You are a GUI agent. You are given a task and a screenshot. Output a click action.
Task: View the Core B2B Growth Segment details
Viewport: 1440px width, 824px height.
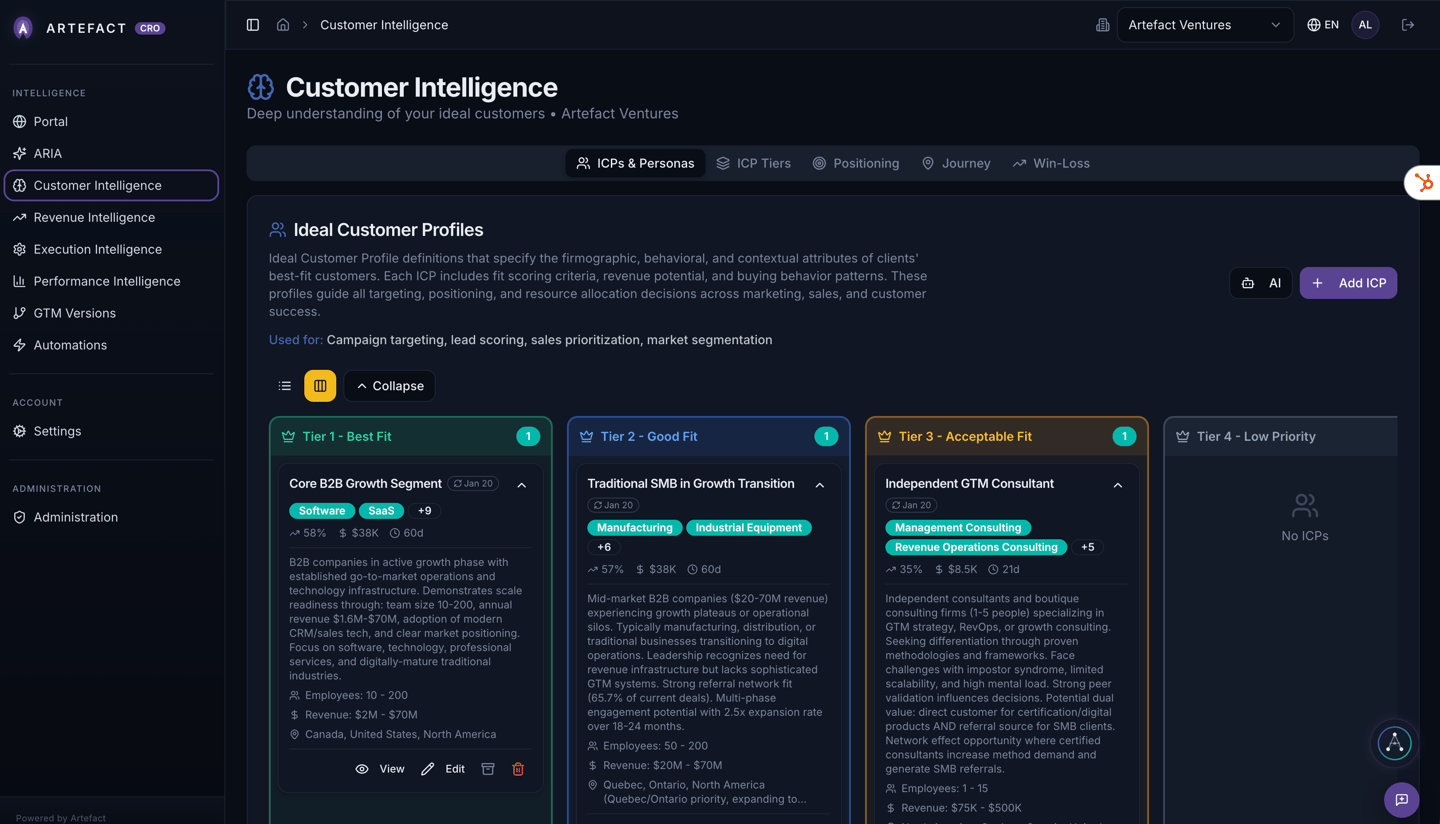[x=380, y=768]
